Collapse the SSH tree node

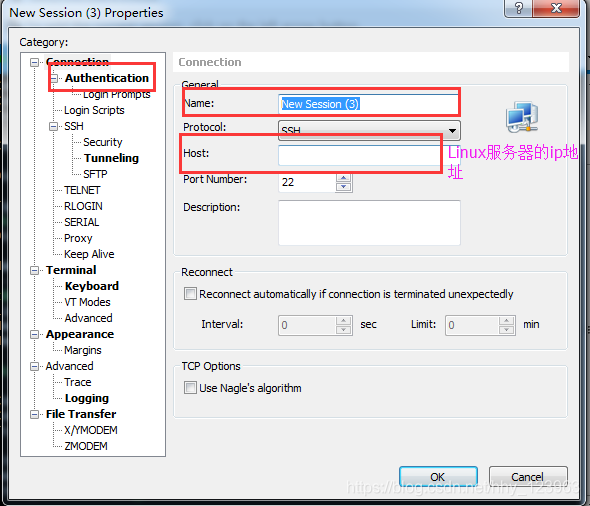click(x=53, y=126)
